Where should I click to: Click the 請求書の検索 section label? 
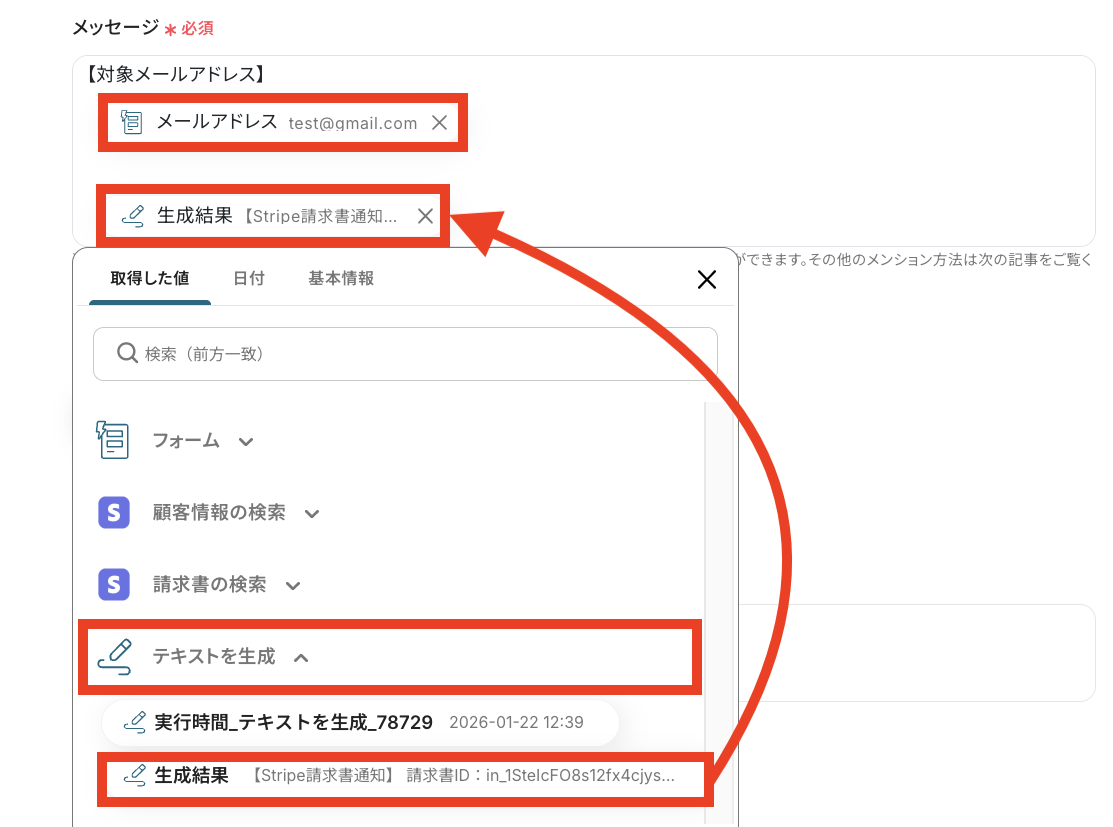tap(209, 584)
